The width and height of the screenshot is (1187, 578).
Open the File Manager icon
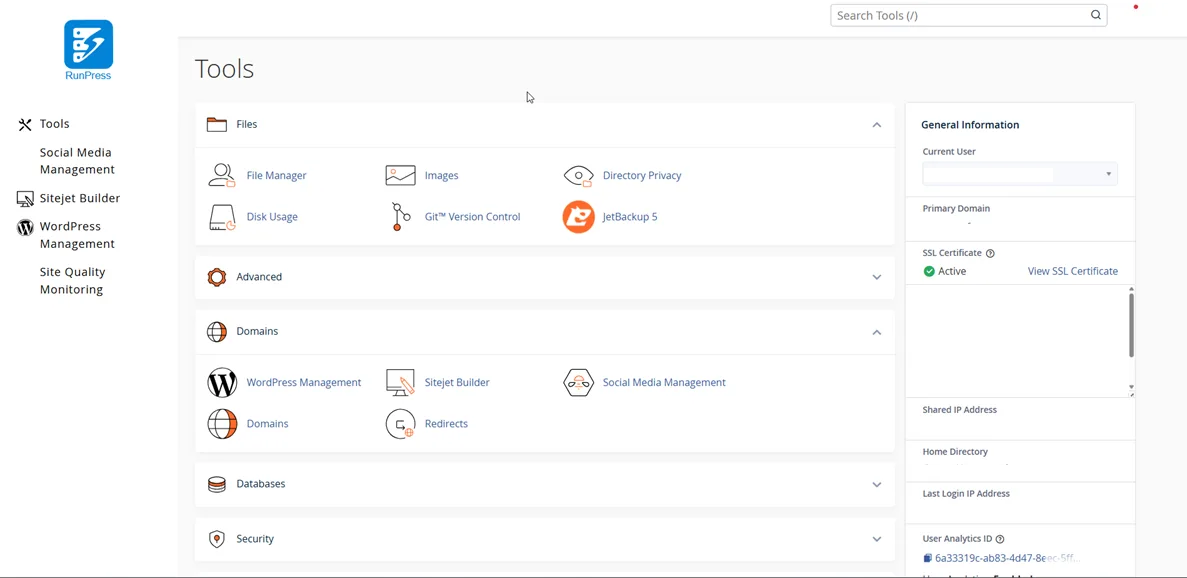(222, 176)
